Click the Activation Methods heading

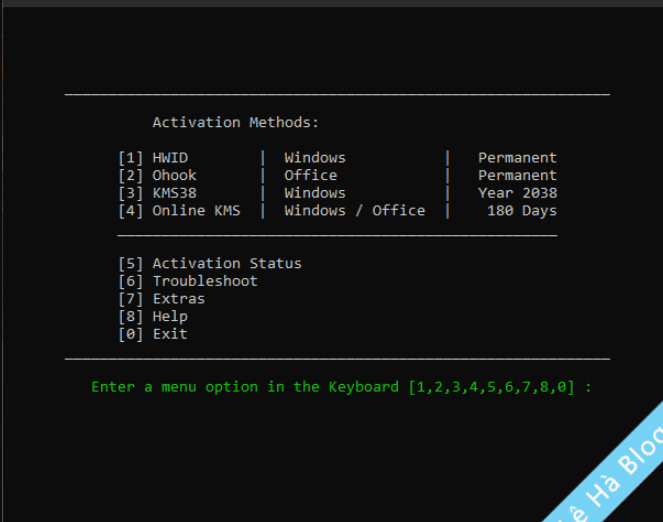coord(235,123)
